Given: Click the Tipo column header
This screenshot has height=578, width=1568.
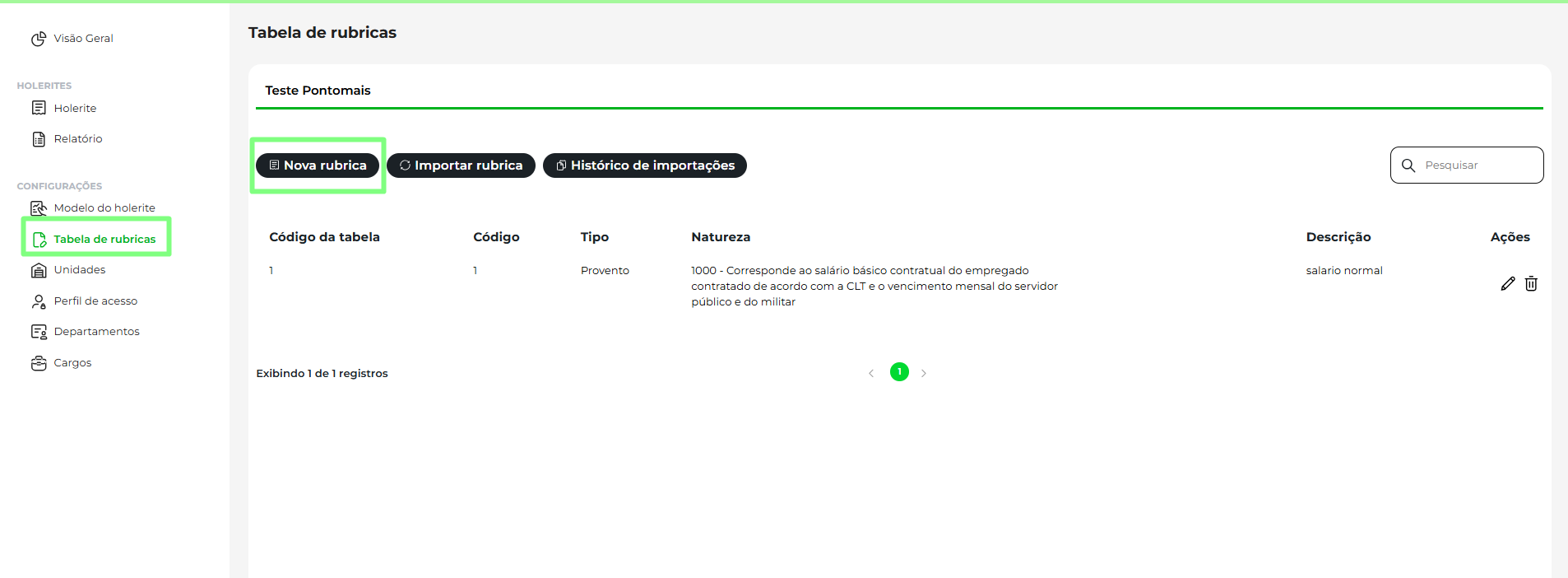Looking at the screenshot, I should pyautogui.click(x=595, y=237).
